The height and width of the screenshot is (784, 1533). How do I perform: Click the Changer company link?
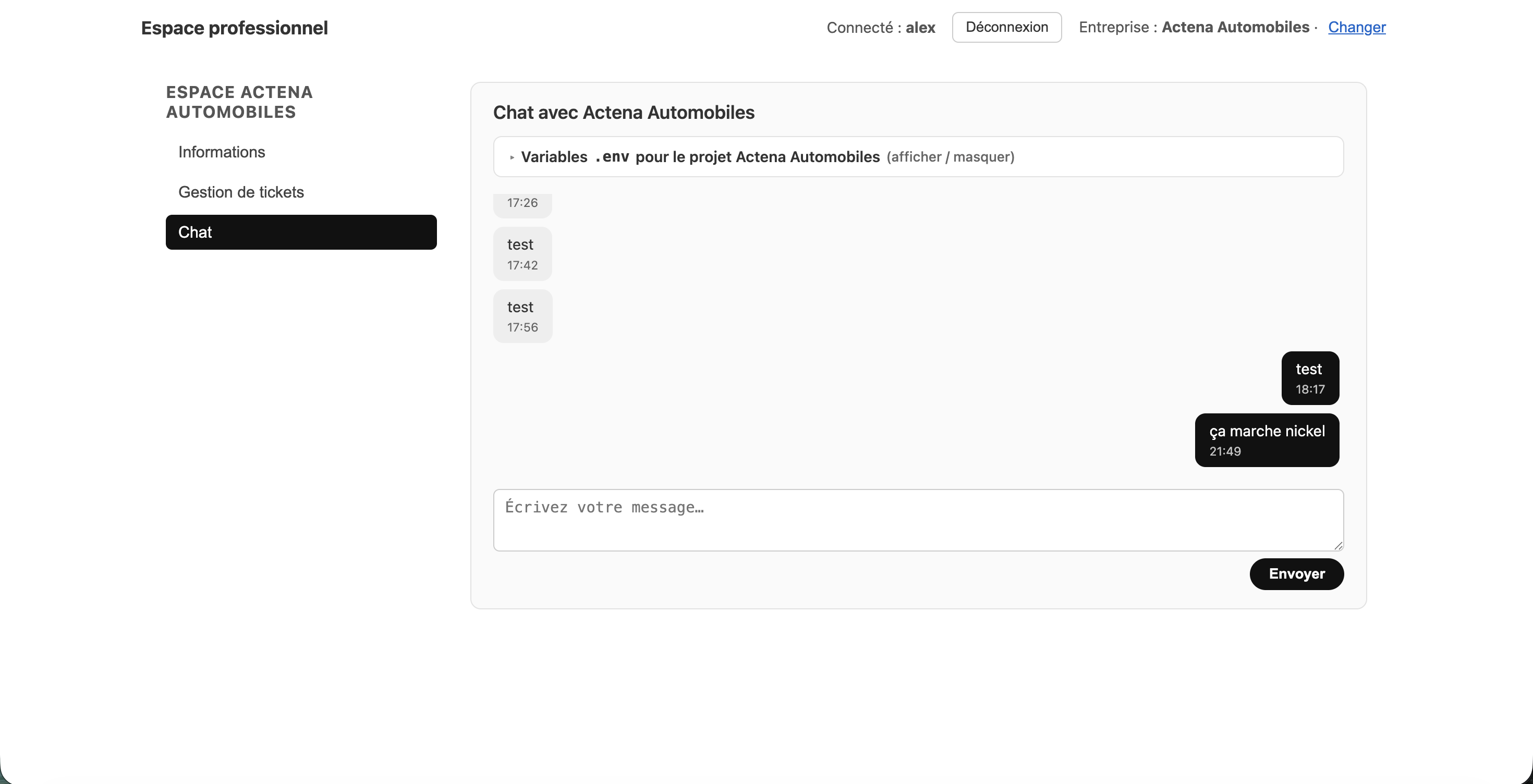coord(1356,27)
